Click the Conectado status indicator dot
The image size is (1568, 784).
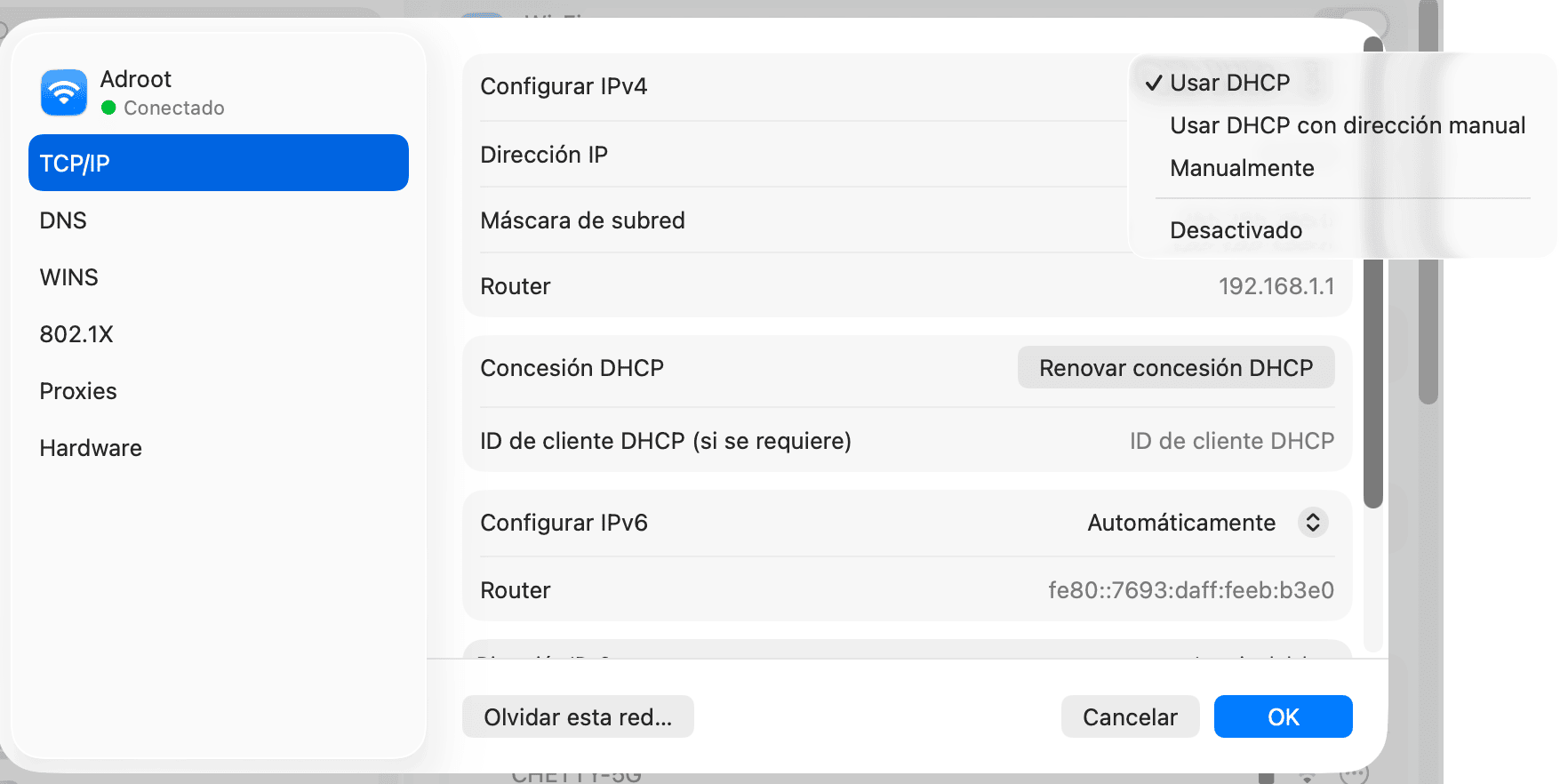tap(108, 108)
